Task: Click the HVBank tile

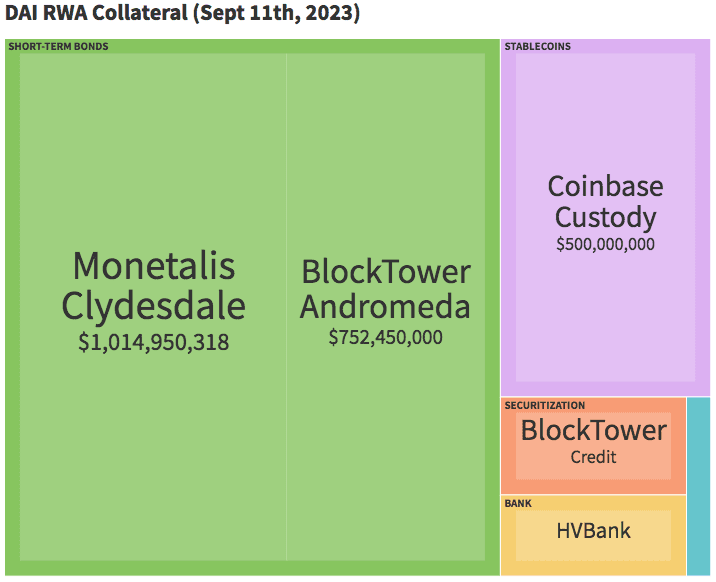Action: 593,531
